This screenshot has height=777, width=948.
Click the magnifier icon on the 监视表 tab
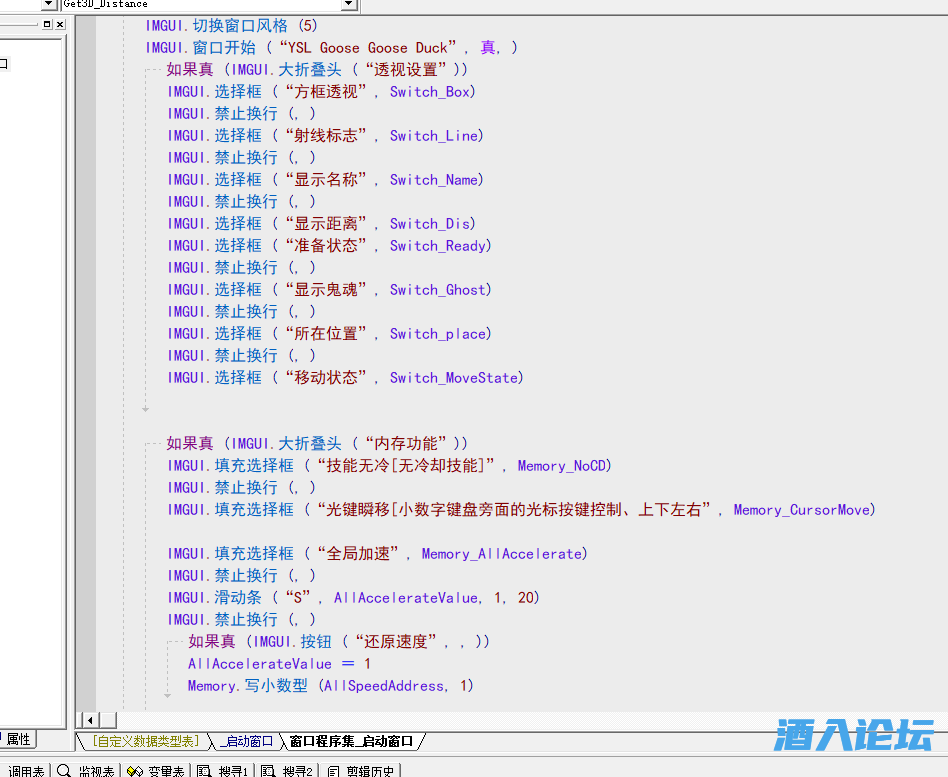(x=64, y=771)
